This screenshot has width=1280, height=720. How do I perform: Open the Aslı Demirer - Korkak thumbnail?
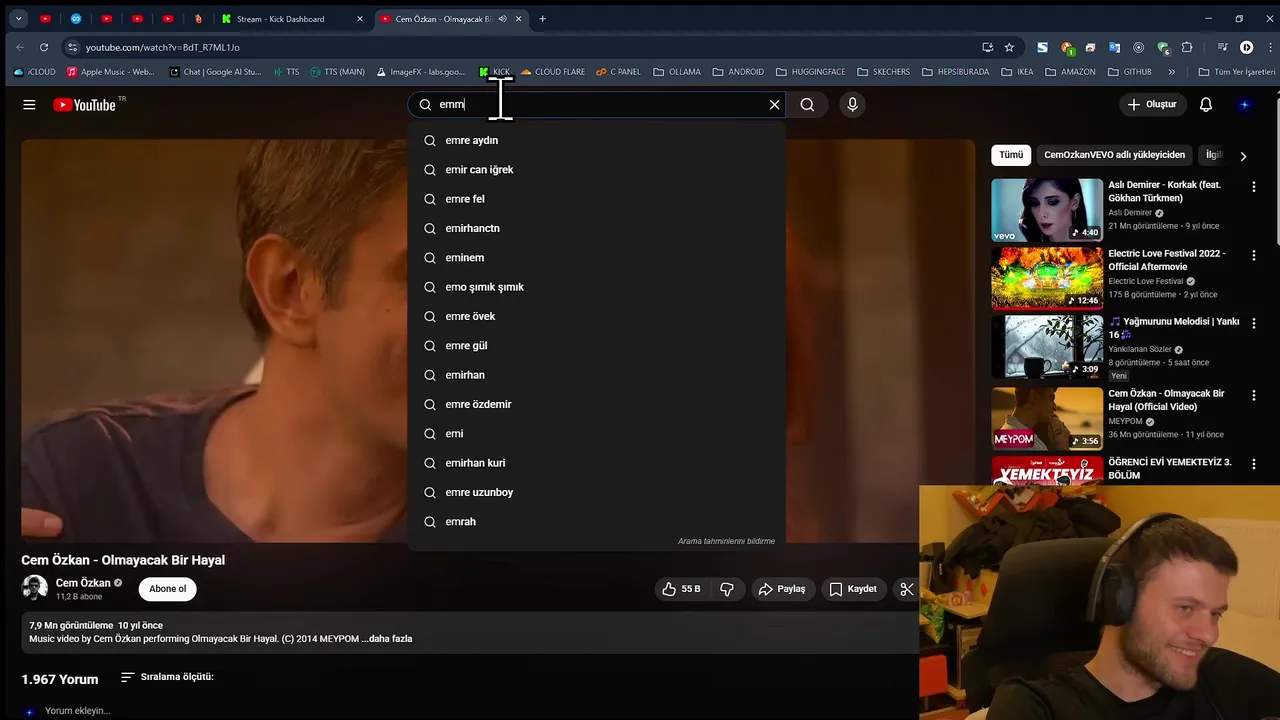(1047, 210)
